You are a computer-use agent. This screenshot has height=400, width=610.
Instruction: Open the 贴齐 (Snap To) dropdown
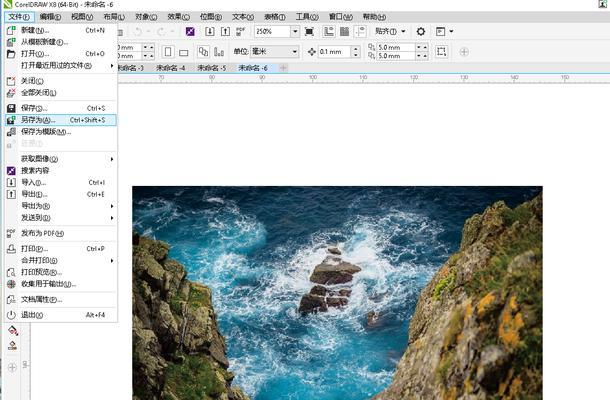(390, 32)
